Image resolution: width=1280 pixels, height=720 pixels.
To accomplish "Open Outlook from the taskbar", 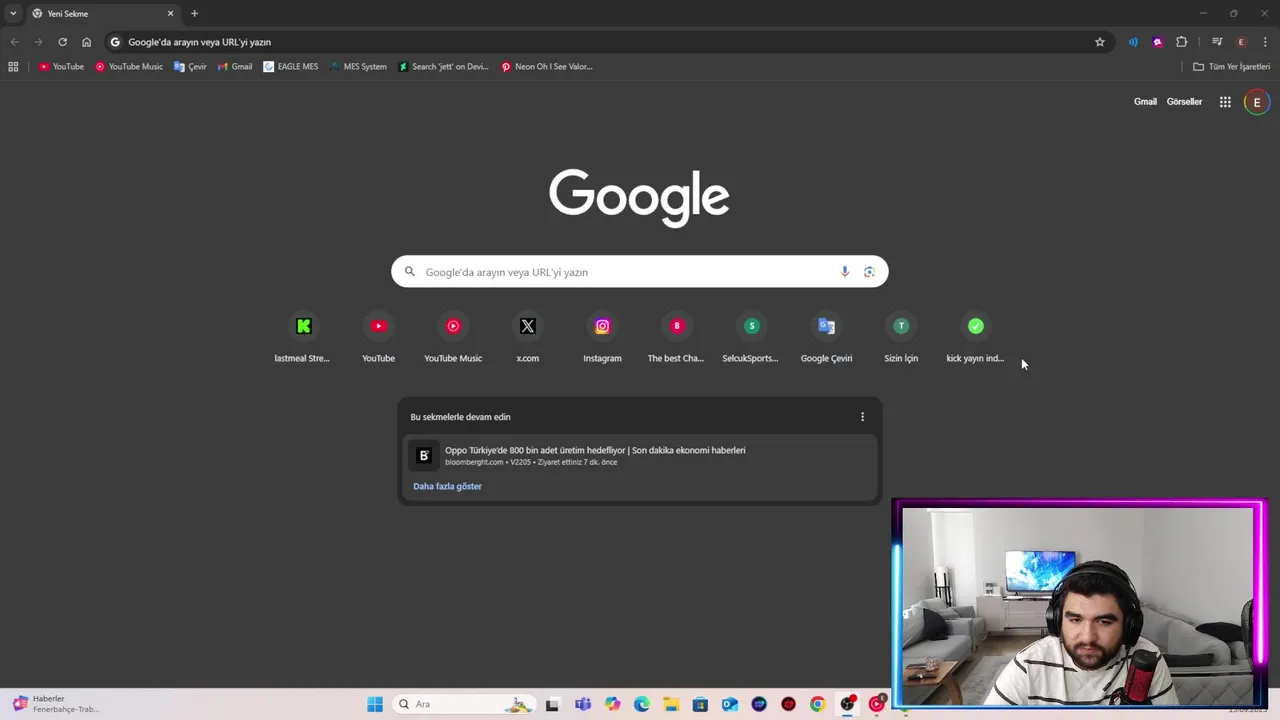I will click(x=730, y=704).
